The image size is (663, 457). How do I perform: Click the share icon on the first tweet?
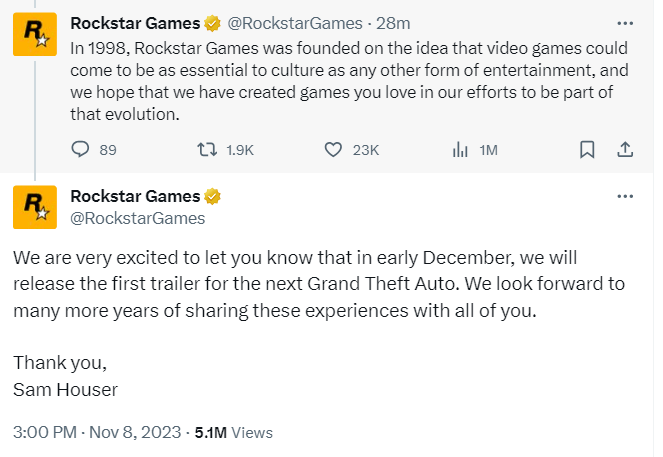point(625,150)
